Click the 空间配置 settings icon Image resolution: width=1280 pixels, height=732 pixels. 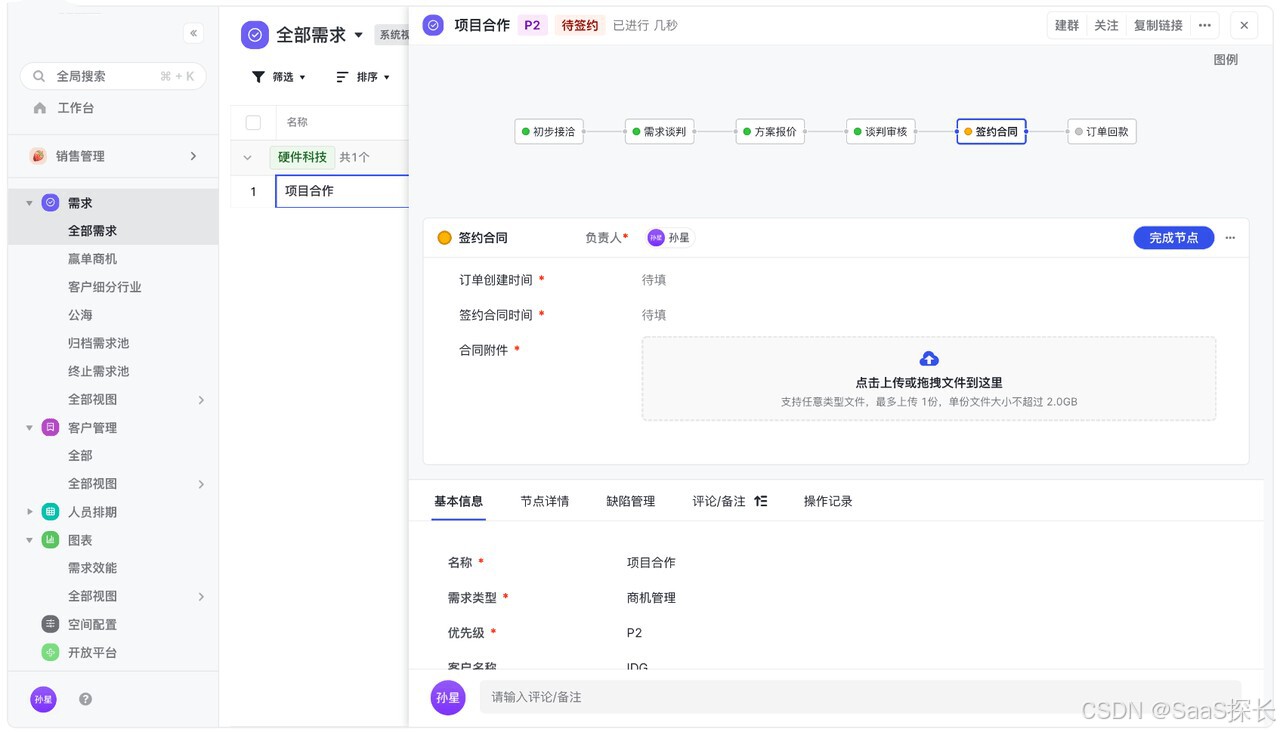point(50,624)
